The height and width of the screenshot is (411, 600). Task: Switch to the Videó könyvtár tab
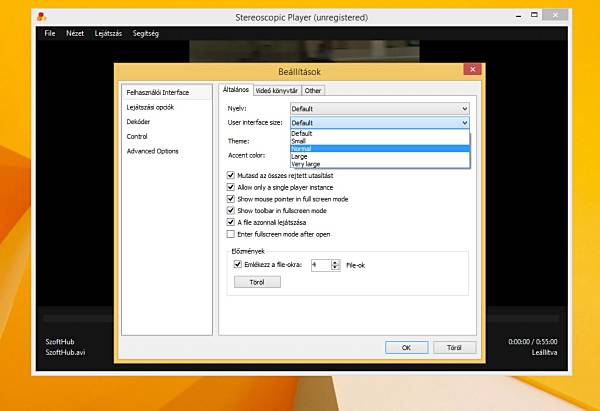tap(277, 91)
